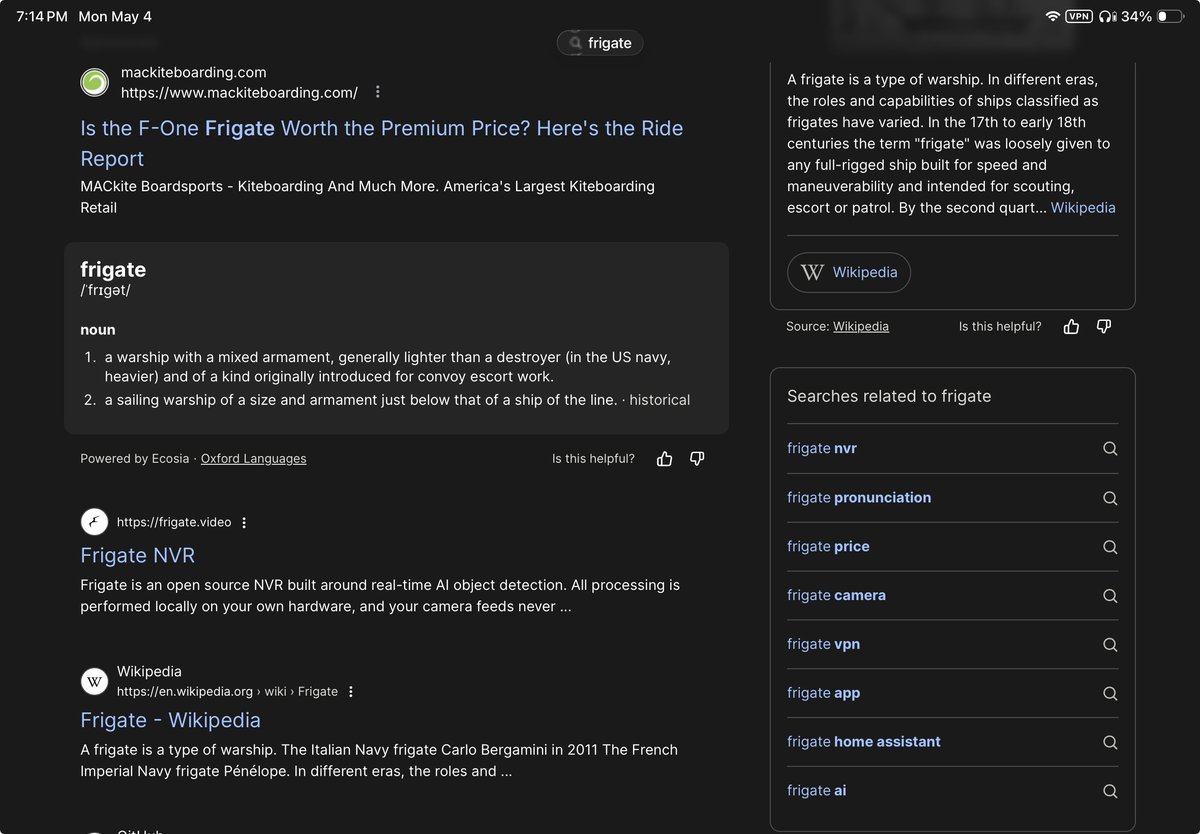Click search icon for frigate camera
Viewport: 1200px width, 834px height.
click(x=1110, y=596)
